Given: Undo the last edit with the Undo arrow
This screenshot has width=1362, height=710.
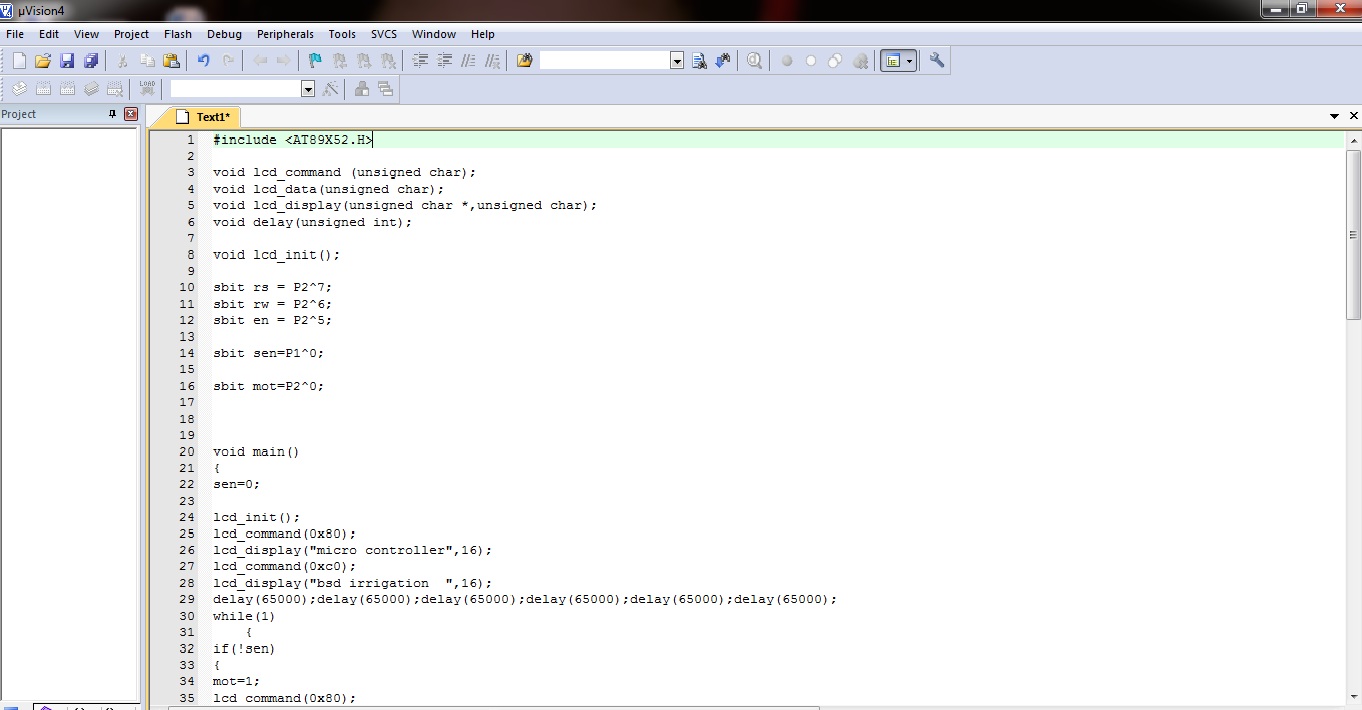Looking at the screenshot, I should pyautogui.click(x=204, y=61).
